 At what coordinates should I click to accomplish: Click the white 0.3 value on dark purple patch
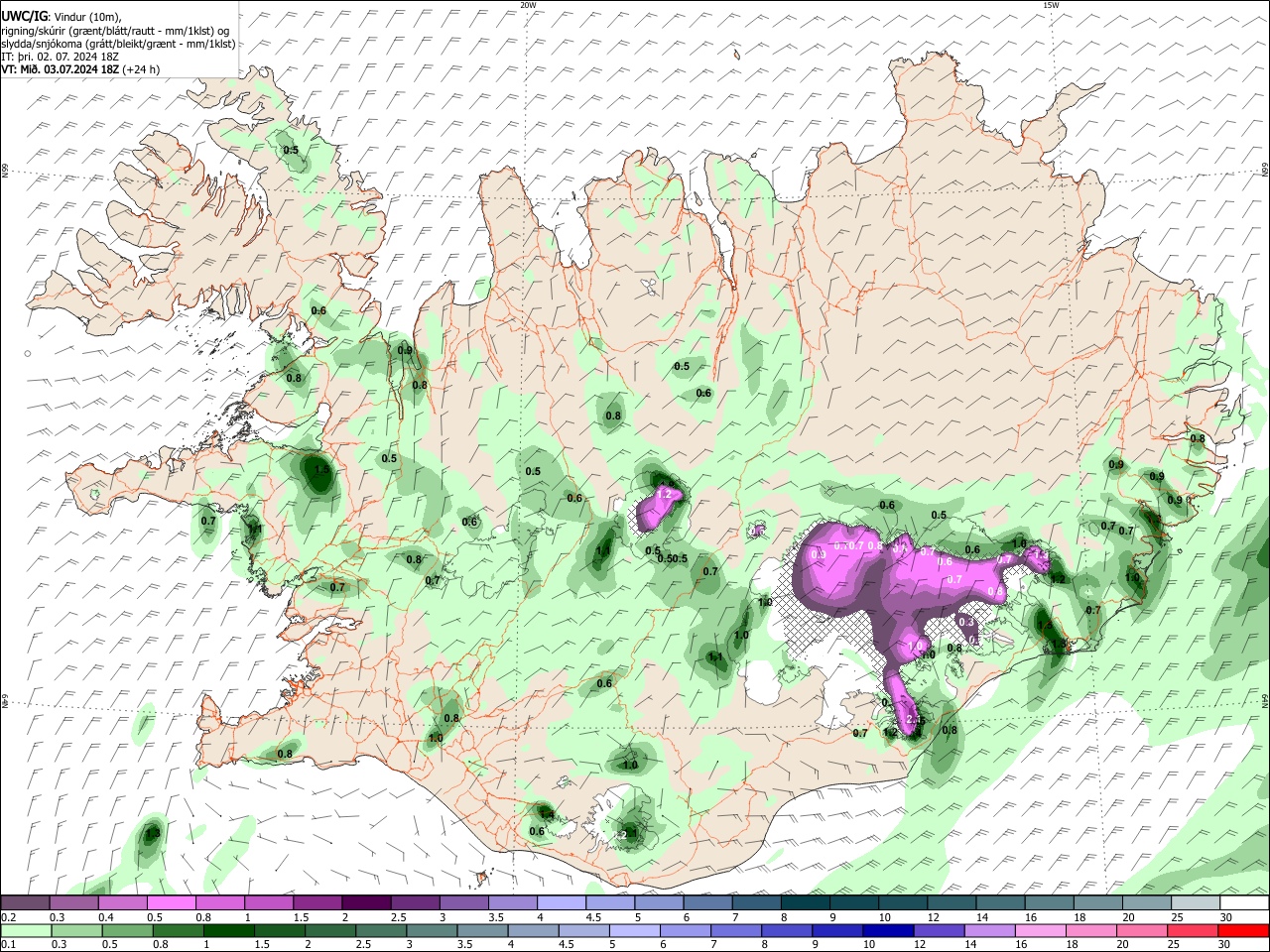click(x=967, y=622)
